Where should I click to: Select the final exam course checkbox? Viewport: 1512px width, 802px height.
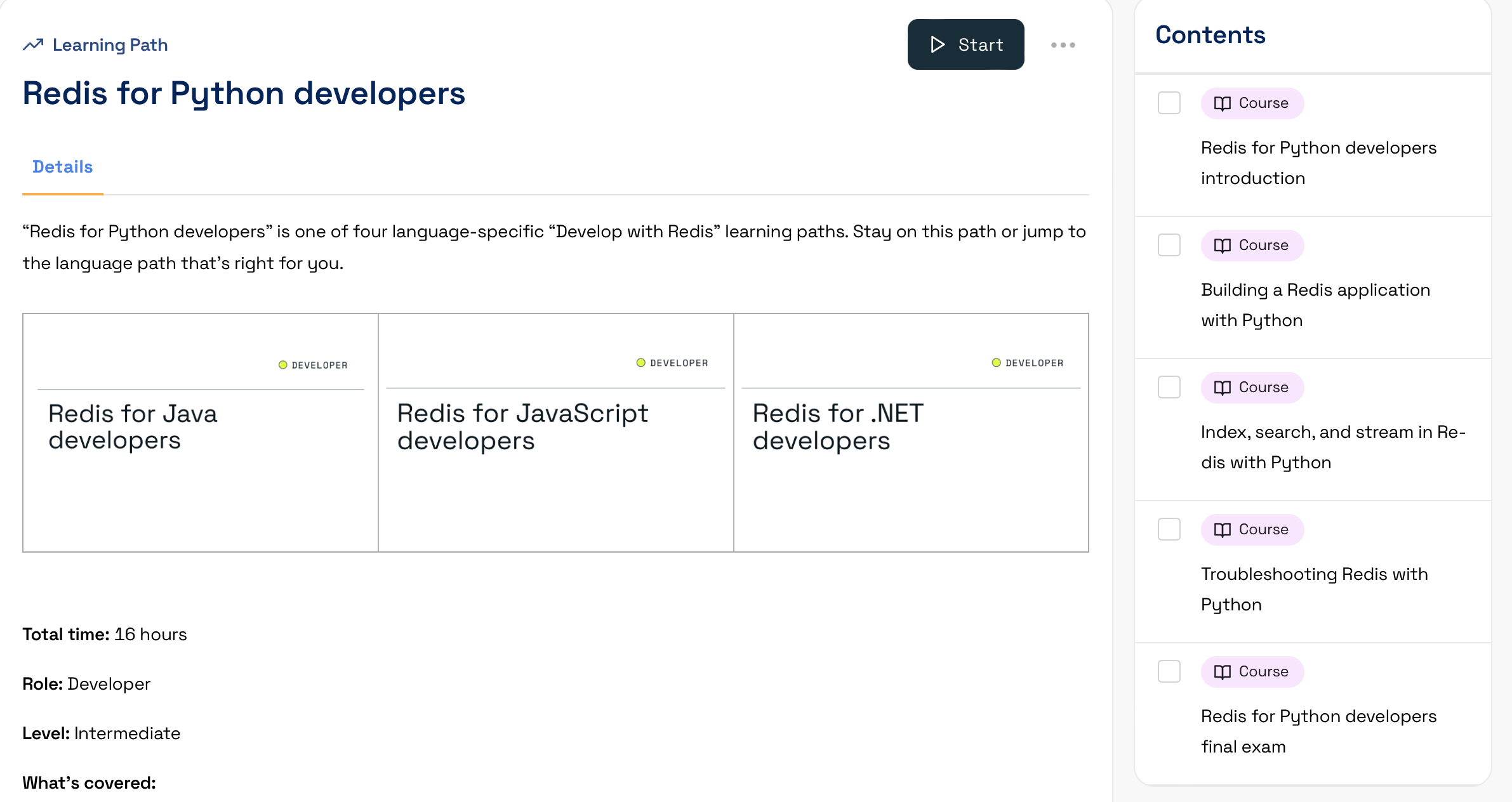[1169, 671]
